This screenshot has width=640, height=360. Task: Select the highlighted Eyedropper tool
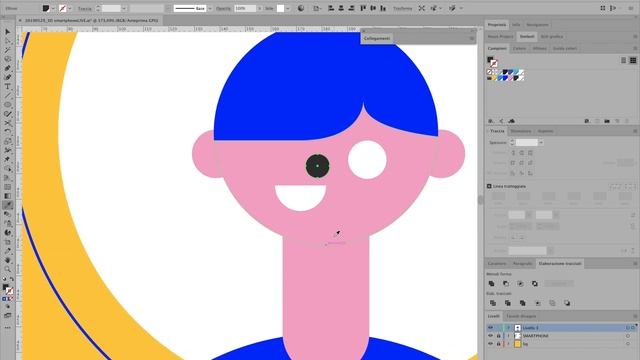(8, 205)
